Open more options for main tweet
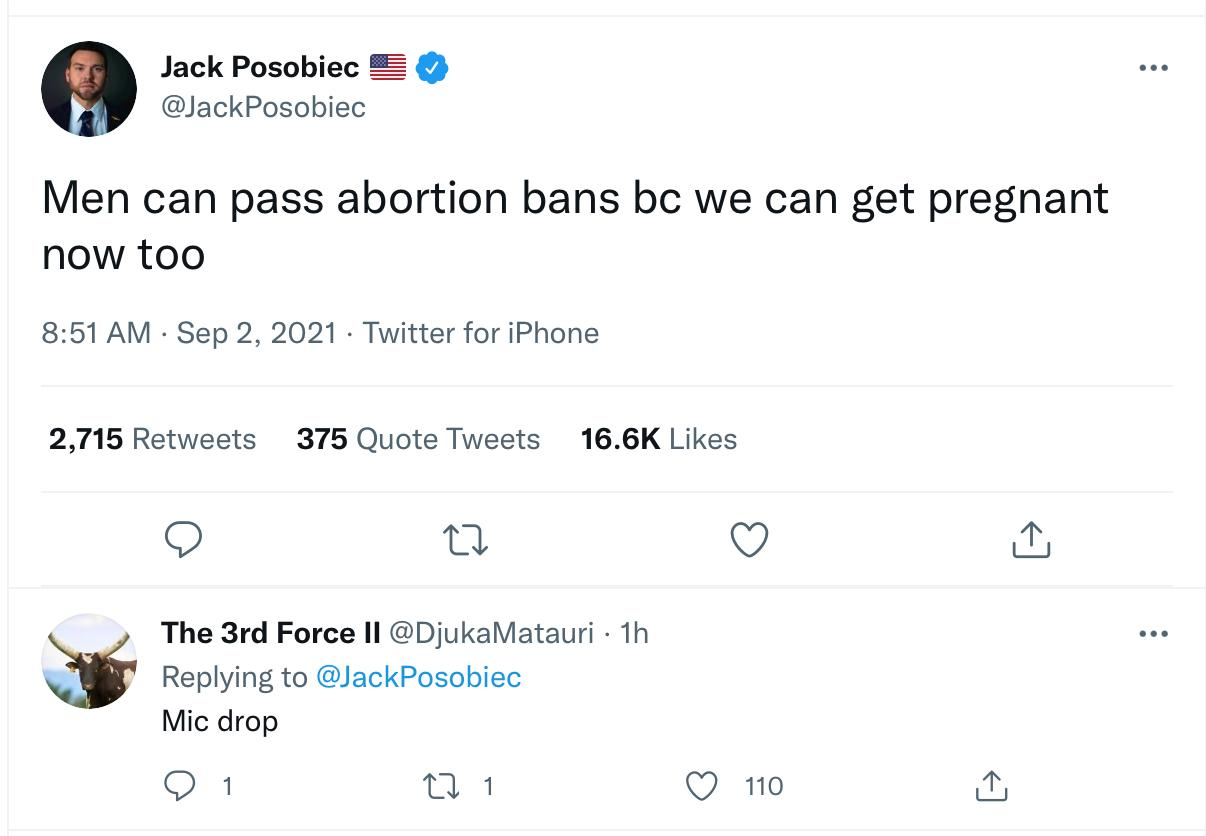 pyautogui.click(x=1153, y=69)
